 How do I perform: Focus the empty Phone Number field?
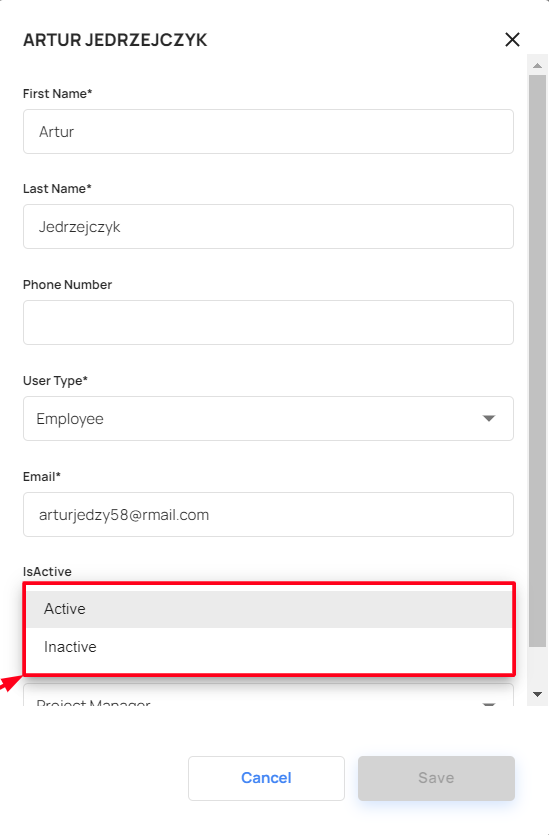point(268,322)
